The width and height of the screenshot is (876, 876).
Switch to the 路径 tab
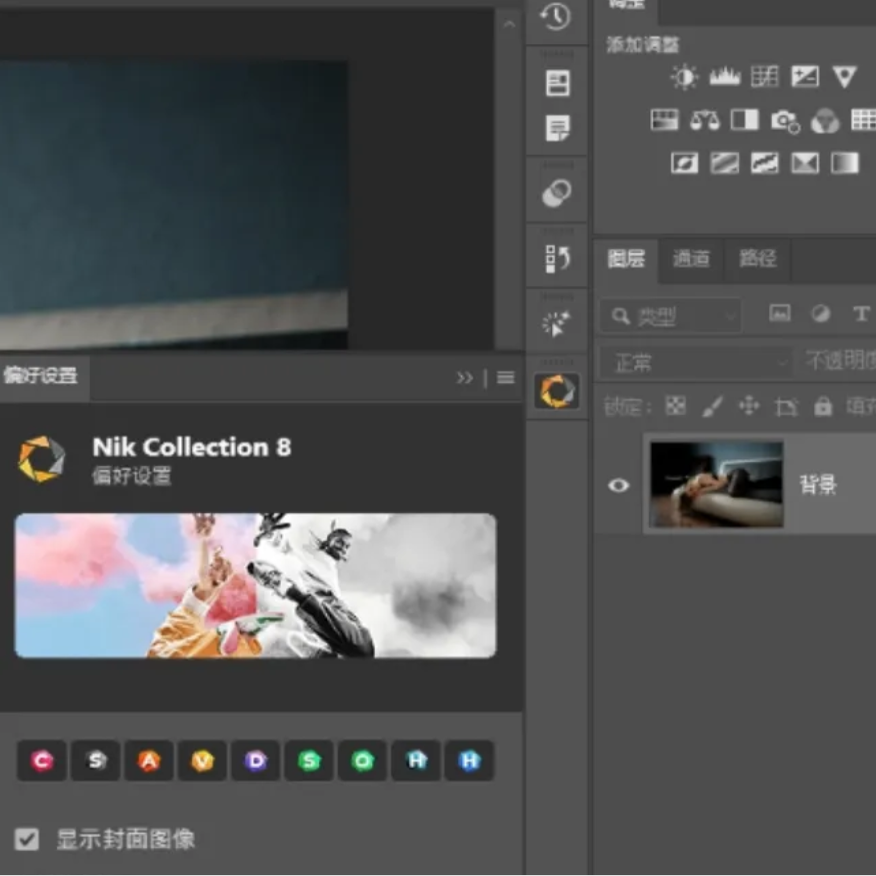point(758,259)
